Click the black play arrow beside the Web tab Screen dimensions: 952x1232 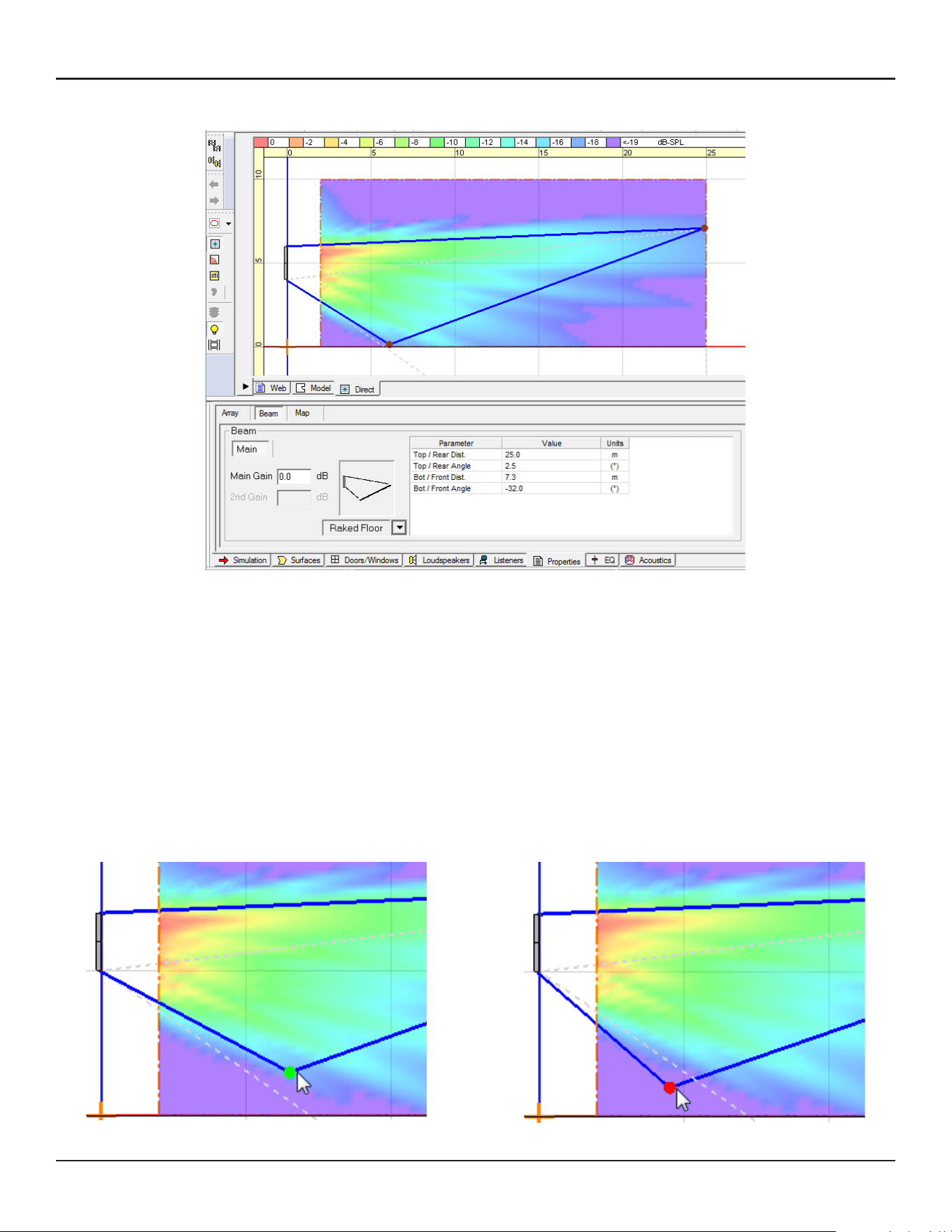tap(246, 386)
